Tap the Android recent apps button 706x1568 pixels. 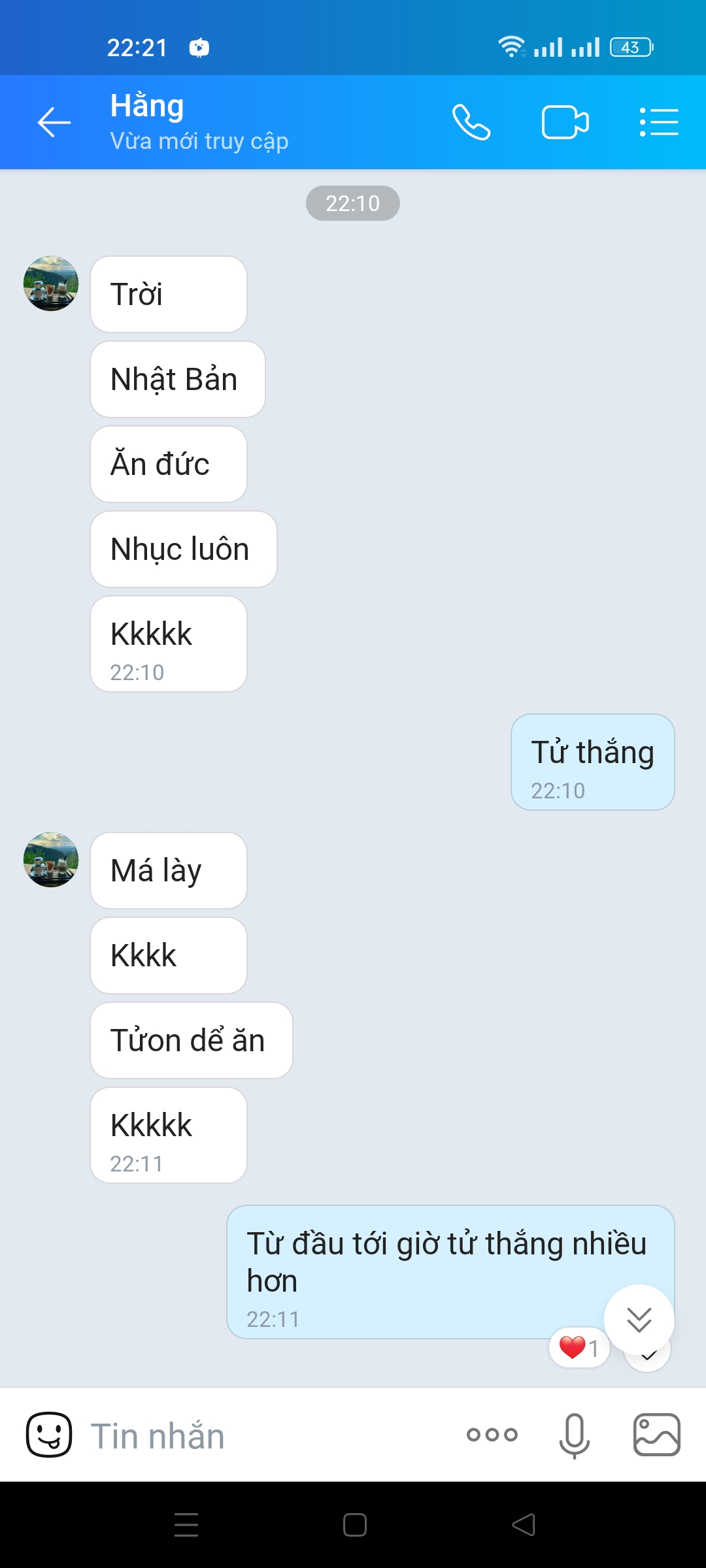pos(186,1525)
